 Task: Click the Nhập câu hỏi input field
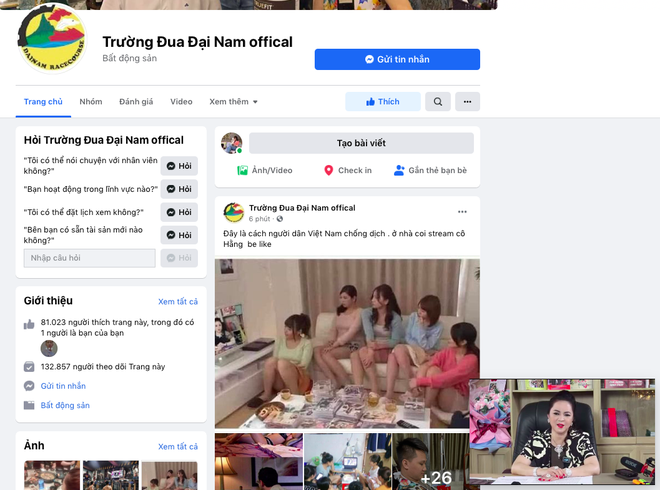click(90, 258)
